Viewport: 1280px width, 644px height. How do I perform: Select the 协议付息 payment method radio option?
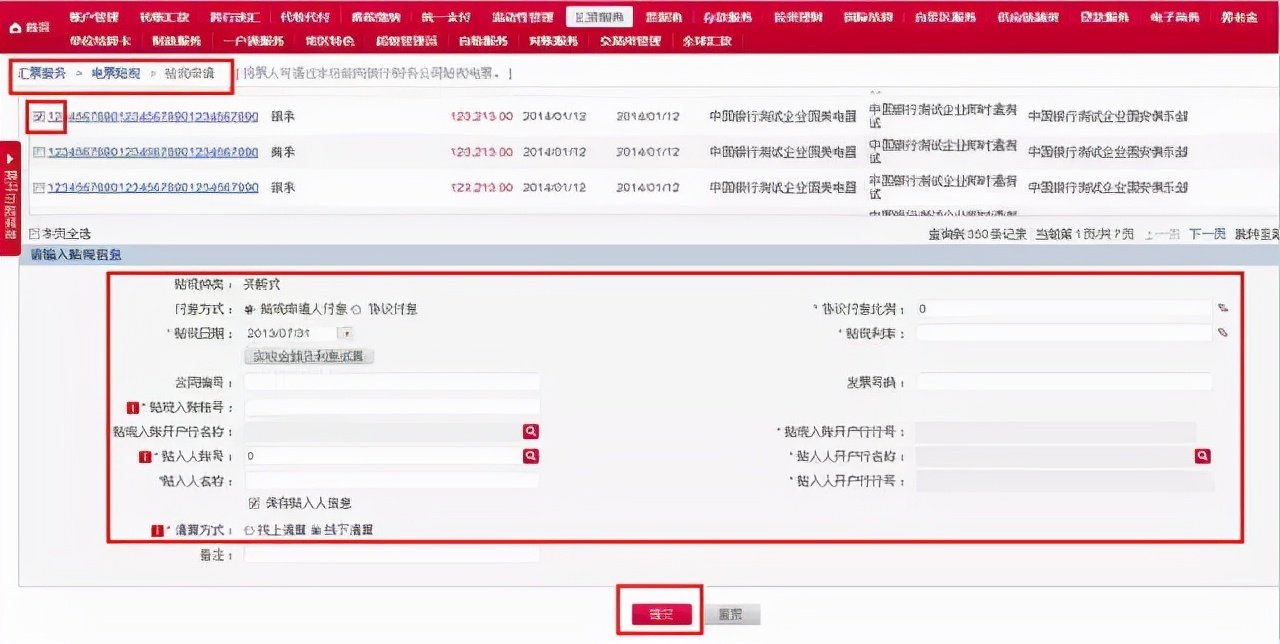point(356,309)
